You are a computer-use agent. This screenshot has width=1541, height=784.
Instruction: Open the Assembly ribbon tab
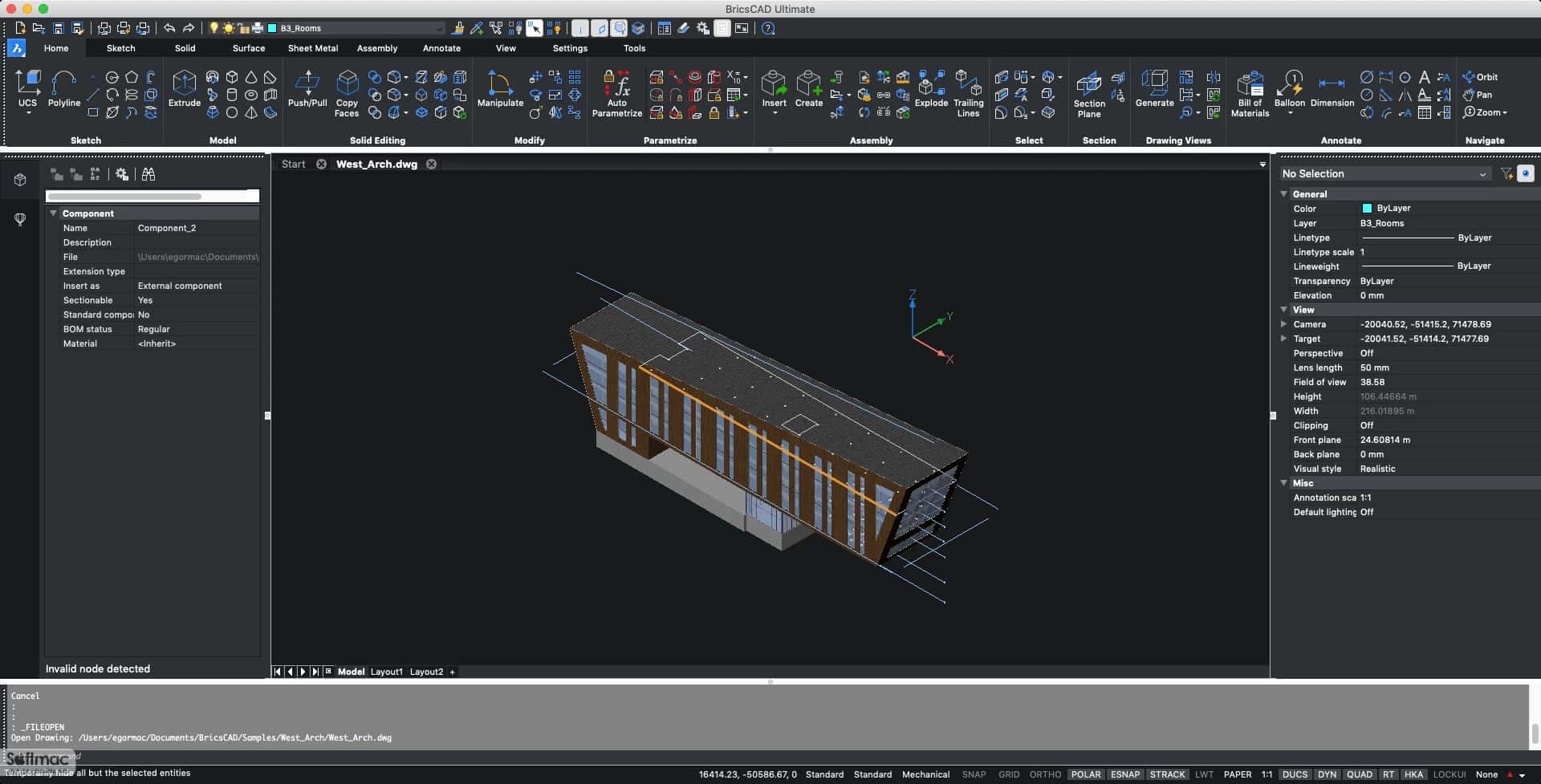377,48
